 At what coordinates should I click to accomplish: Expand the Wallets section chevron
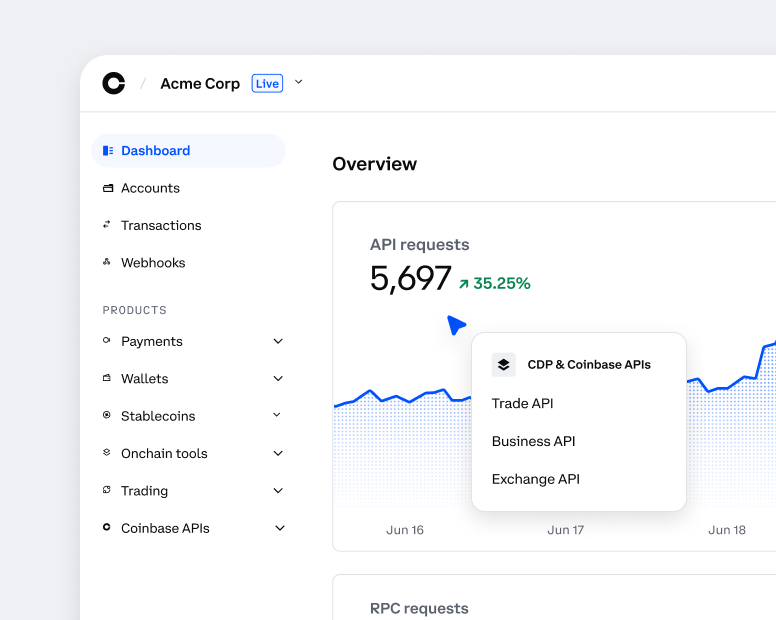278,379
